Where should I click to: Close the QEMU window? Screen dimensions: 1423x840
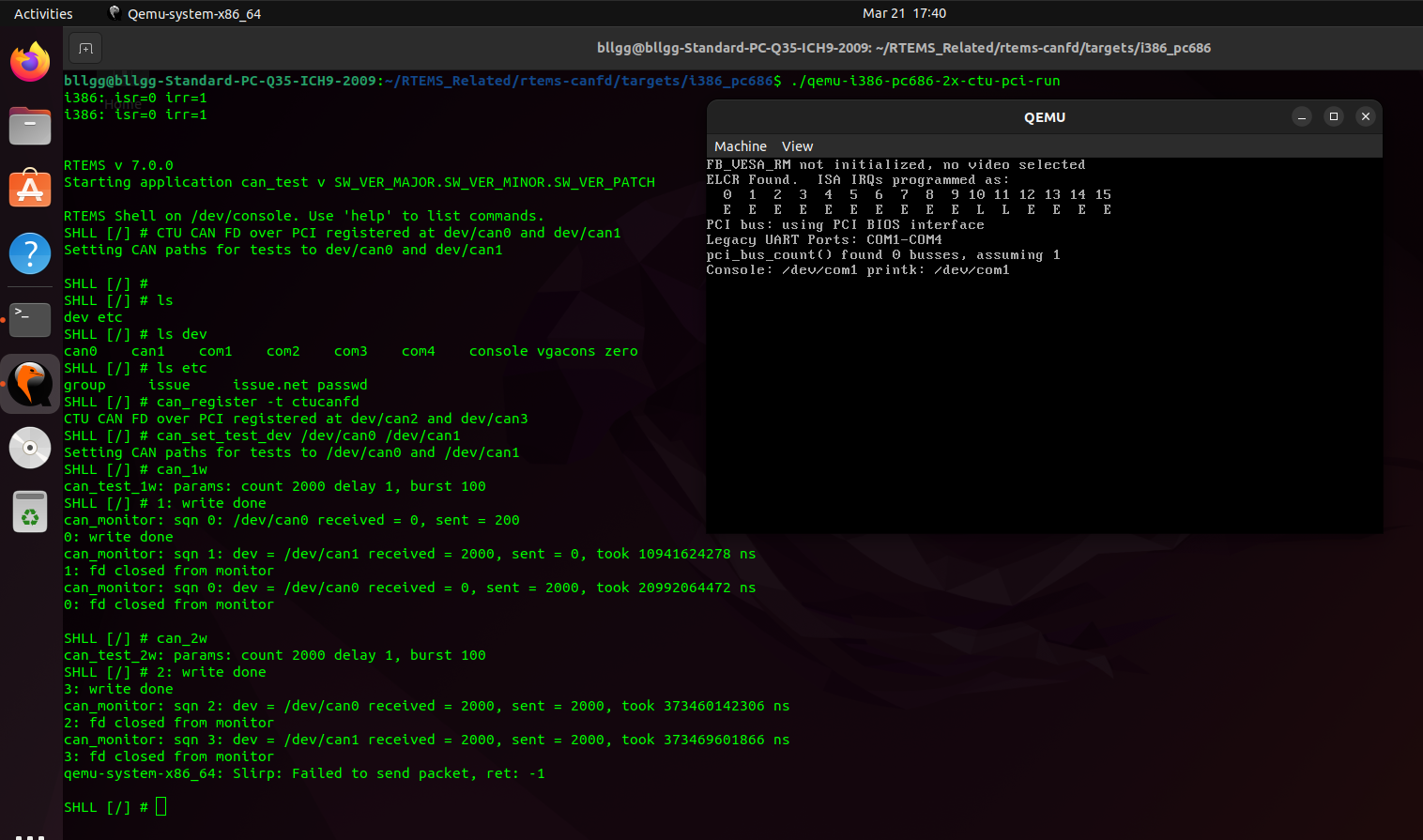1365,116
